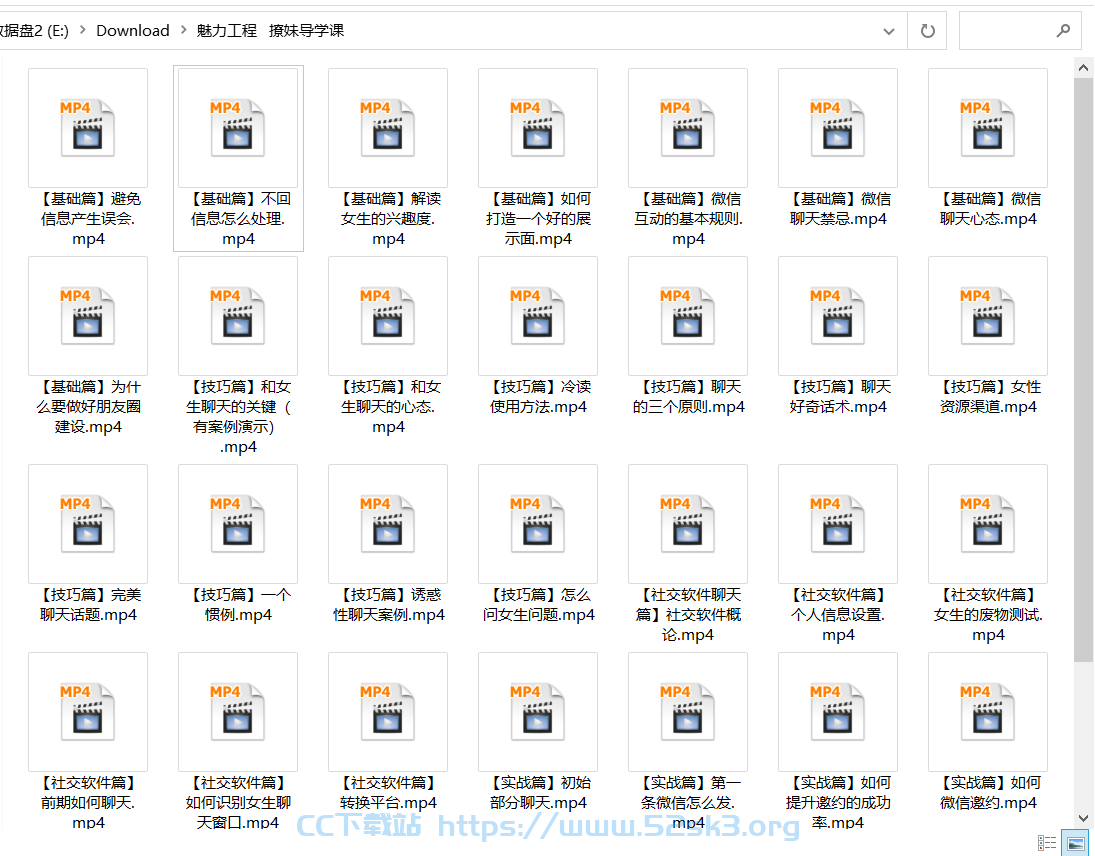Image resolution: width=1095 pixels, height=856 pixels.
Task: Open the address bar history dropdown
Action: pos(889,31)
